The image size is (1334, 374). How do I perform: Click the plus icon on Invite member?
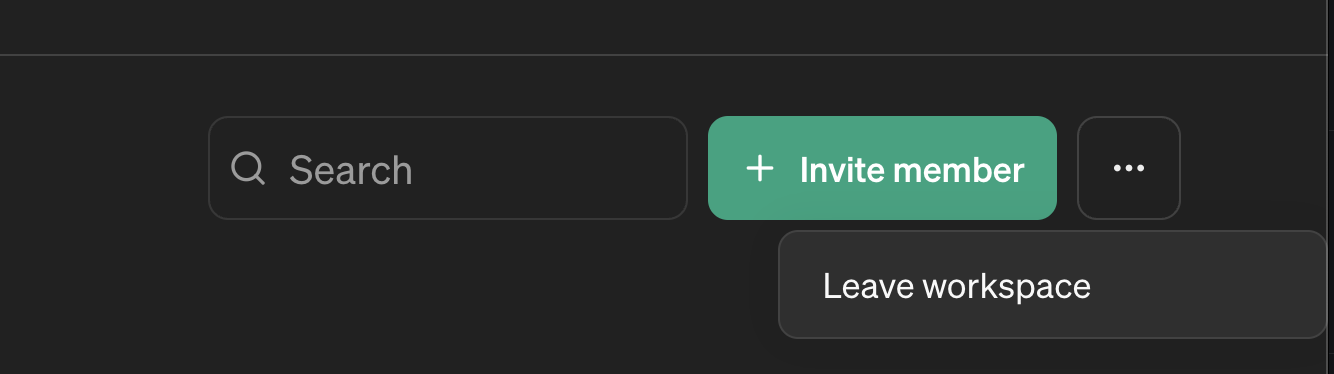(760, 168)
